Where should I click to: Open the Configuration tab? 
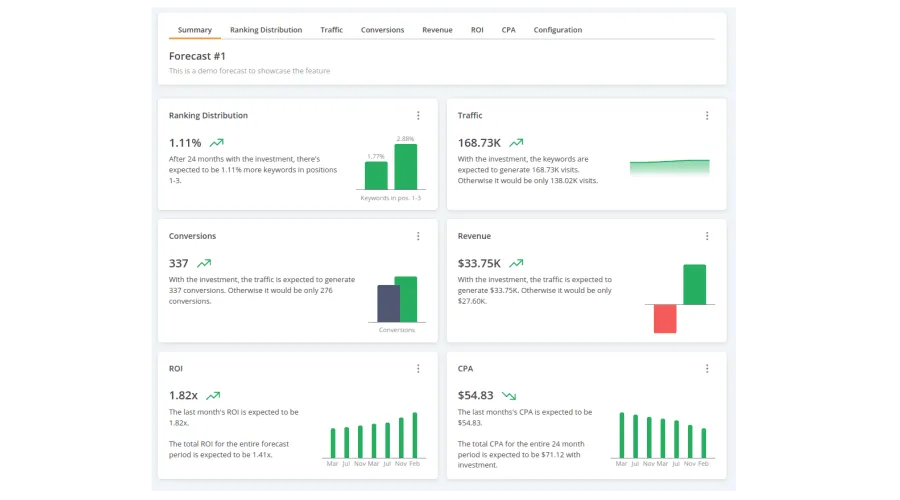tap(557, 30)
